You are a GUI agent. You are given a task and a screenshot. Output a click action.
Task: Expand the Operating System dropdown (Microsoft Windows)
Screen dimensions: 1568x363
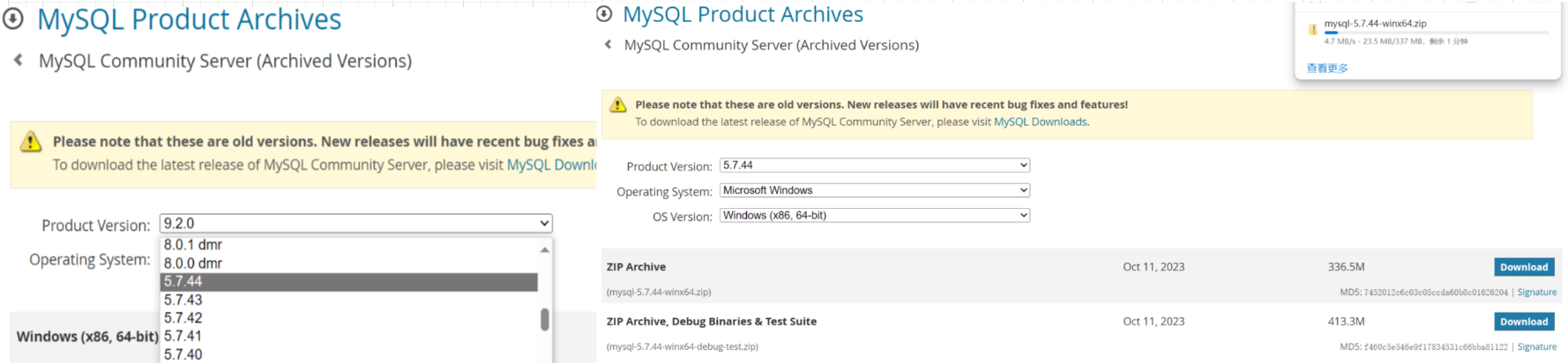pyautogui.click(x=874, y=190)
